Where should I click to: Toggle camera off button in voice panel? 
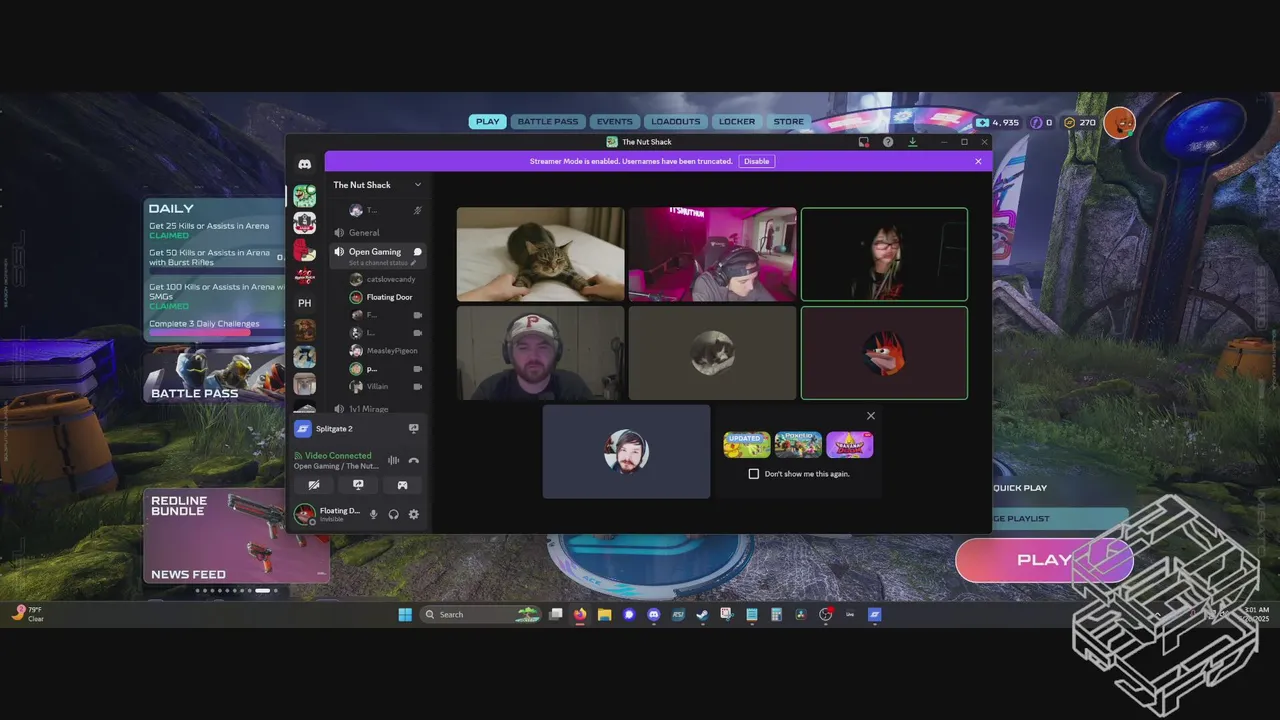click(x=314, y=485)
